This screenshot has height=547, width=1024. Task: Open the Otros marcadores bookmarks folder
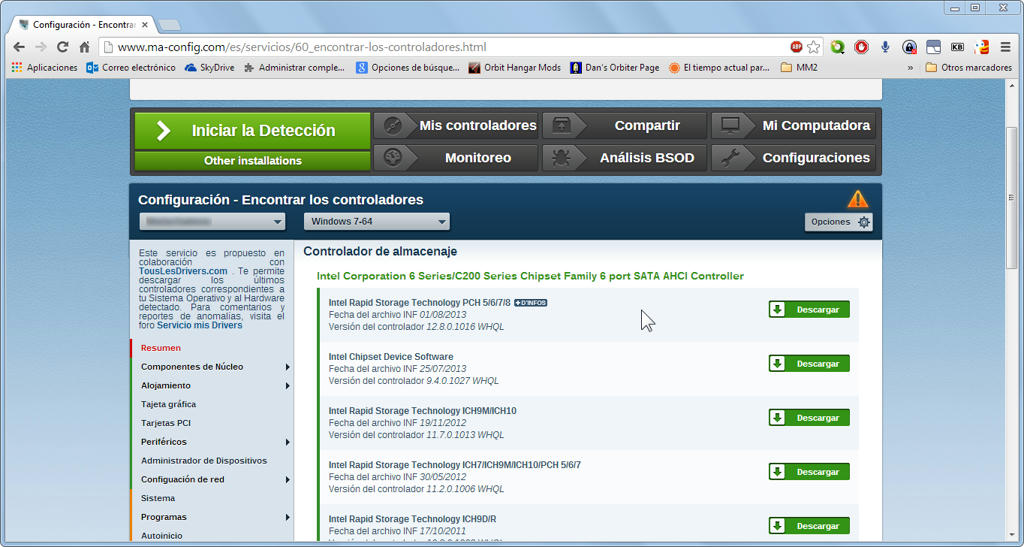click(969, 67)
